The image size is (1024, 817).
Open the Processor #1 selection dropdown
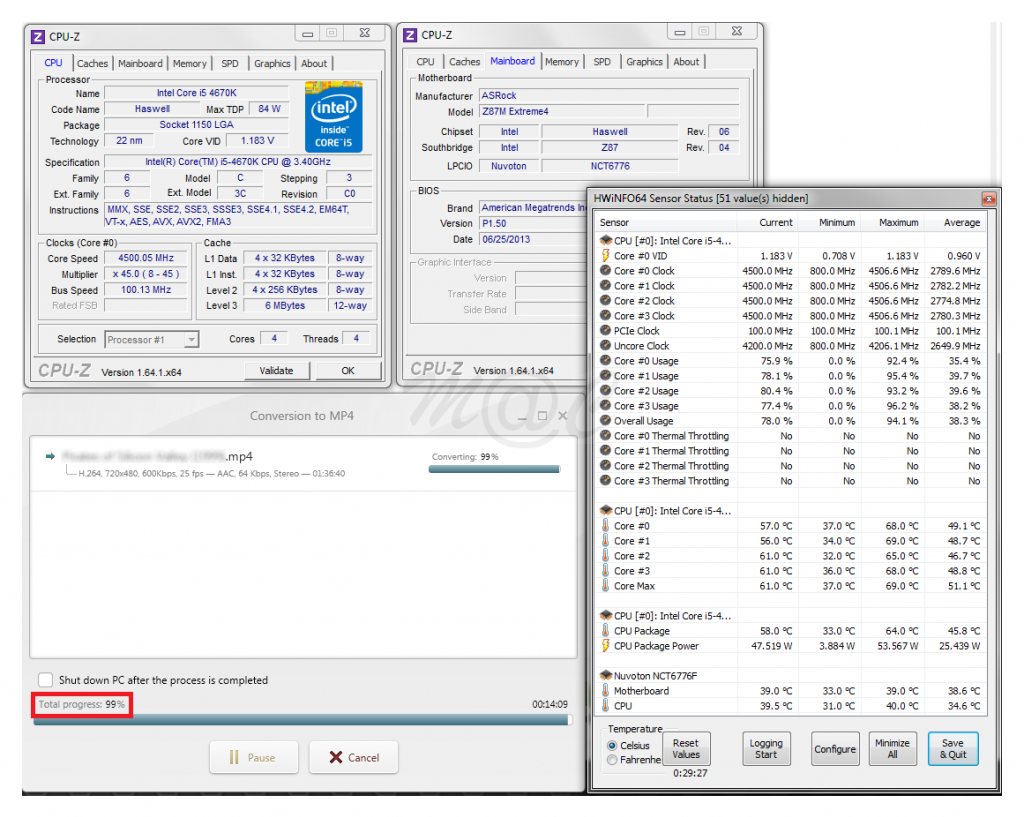click(x=152, y=340)
